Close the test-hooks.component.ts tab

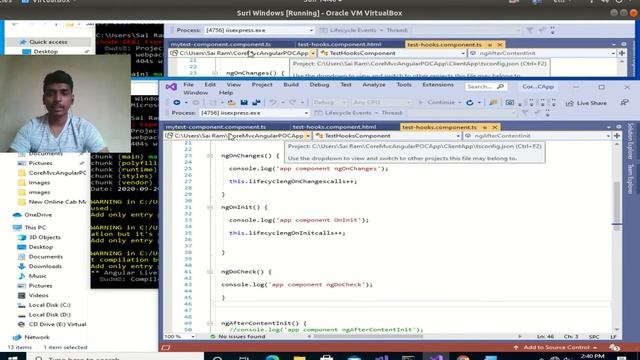point(495,127)
